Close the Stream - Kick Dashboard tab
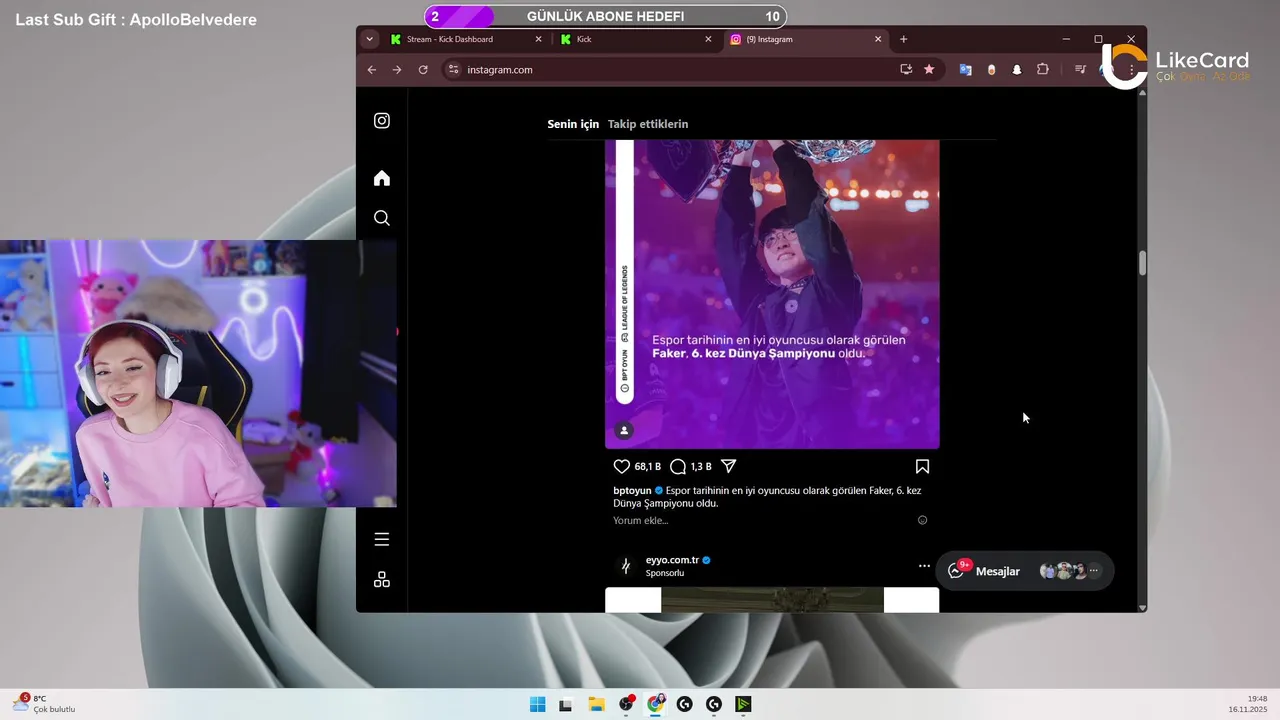Viewport: 1280px width, 720px height. 539,39
